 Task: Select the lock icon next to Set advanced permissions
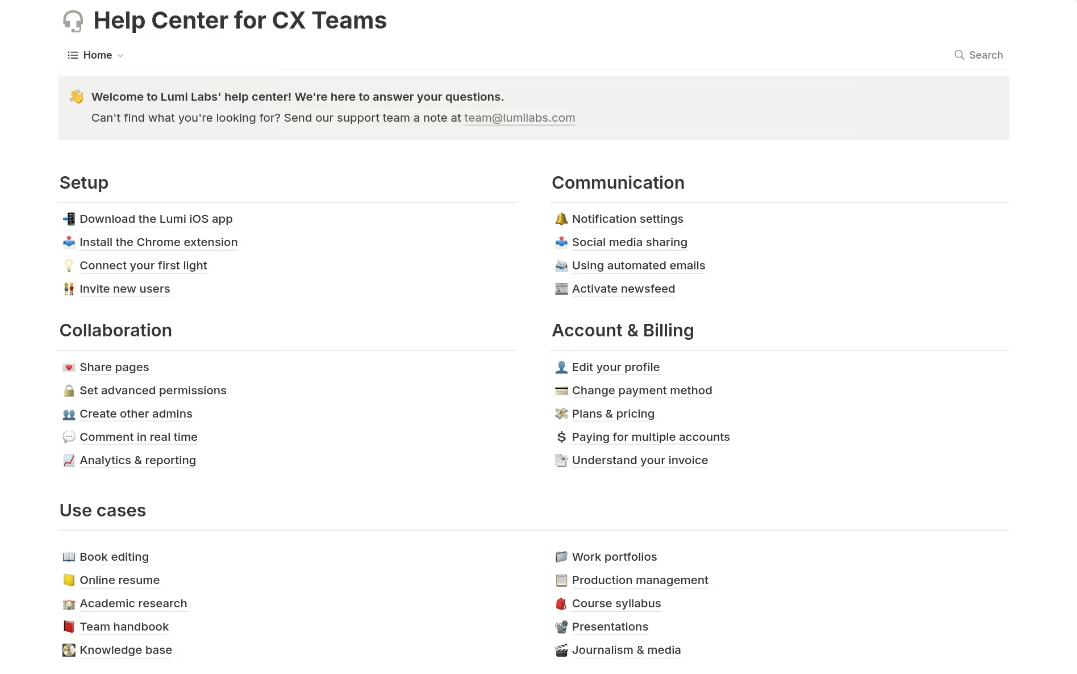tap(68, 390)
